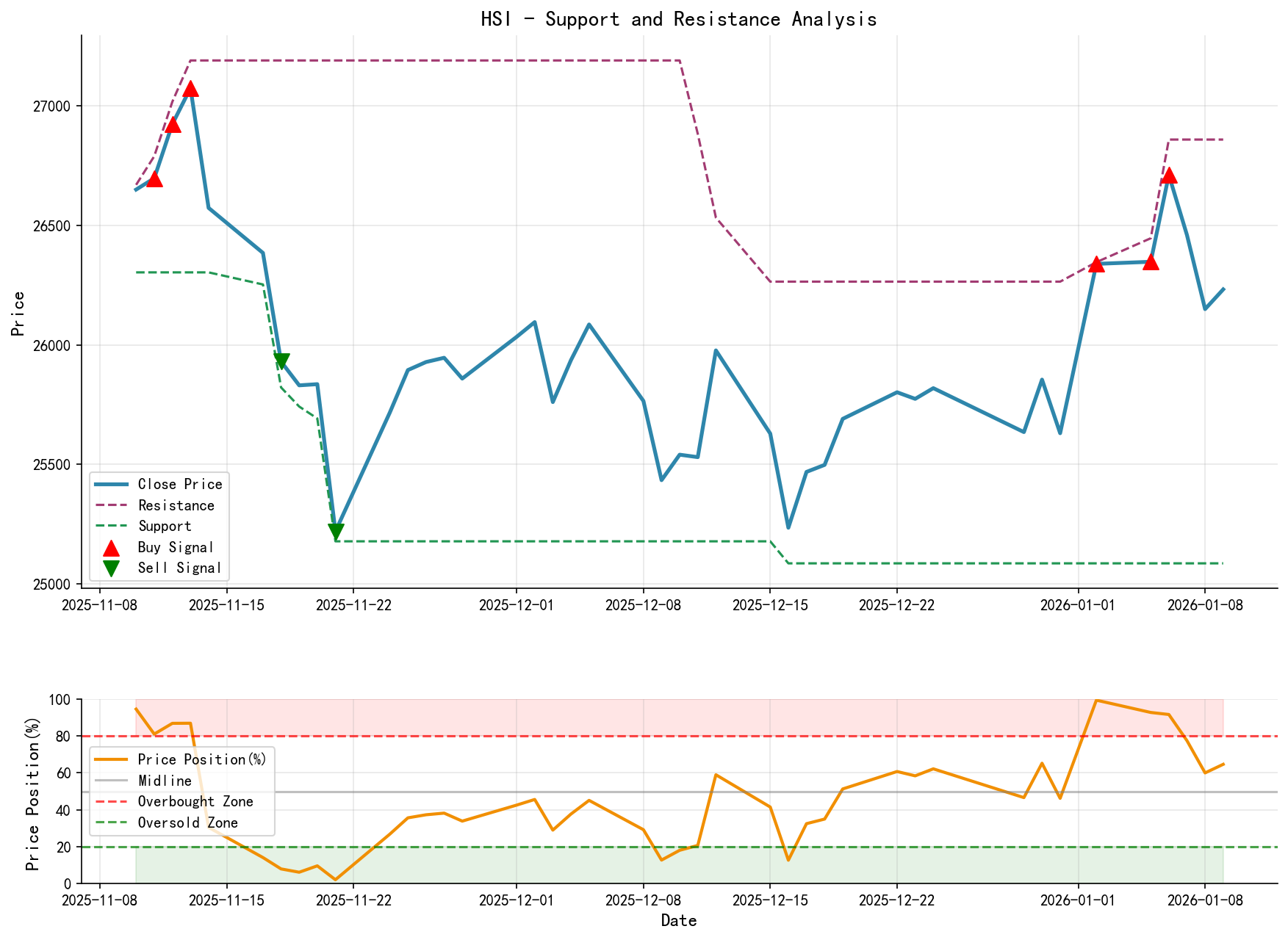Select the Support legend entry
Image resolution: width=1288 pixels, height=940 pixels.
tap(165, 527)
